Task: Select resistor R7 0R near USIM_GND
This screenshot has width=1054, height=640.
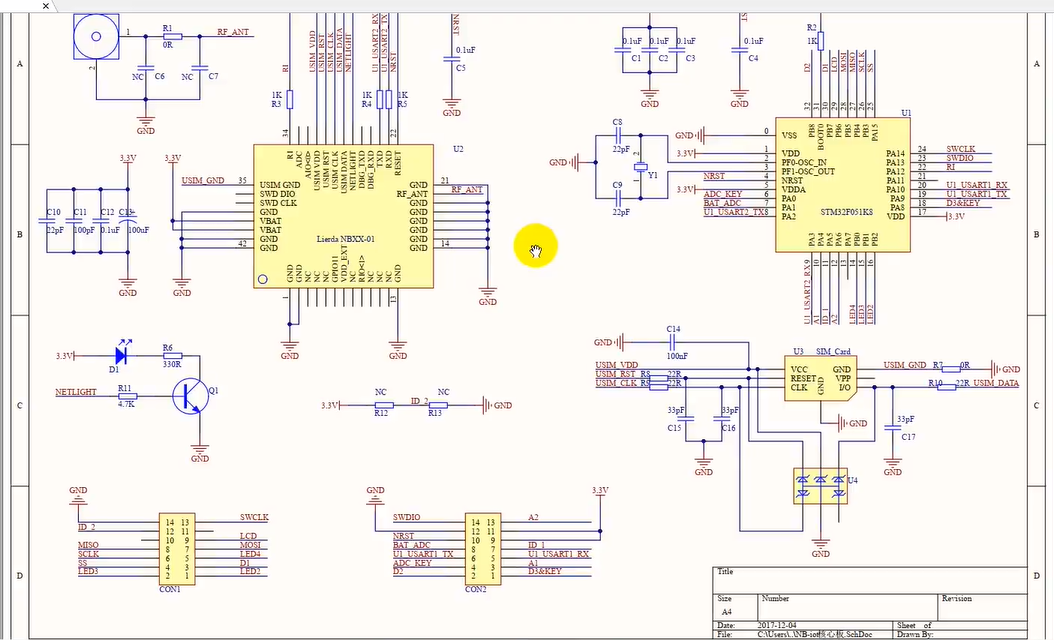Action: [950, 368]
